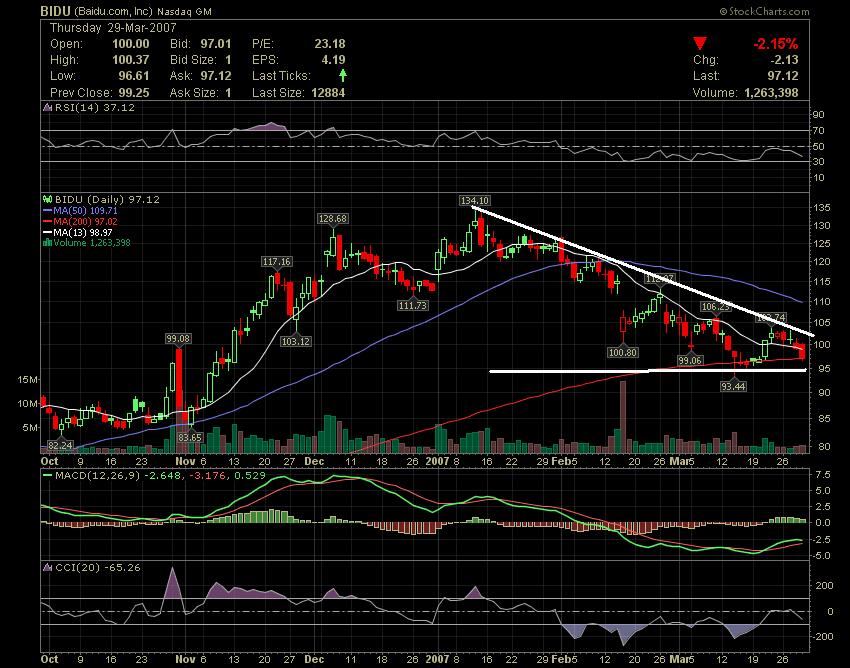Click the red down-triangle change indicator

700,43
